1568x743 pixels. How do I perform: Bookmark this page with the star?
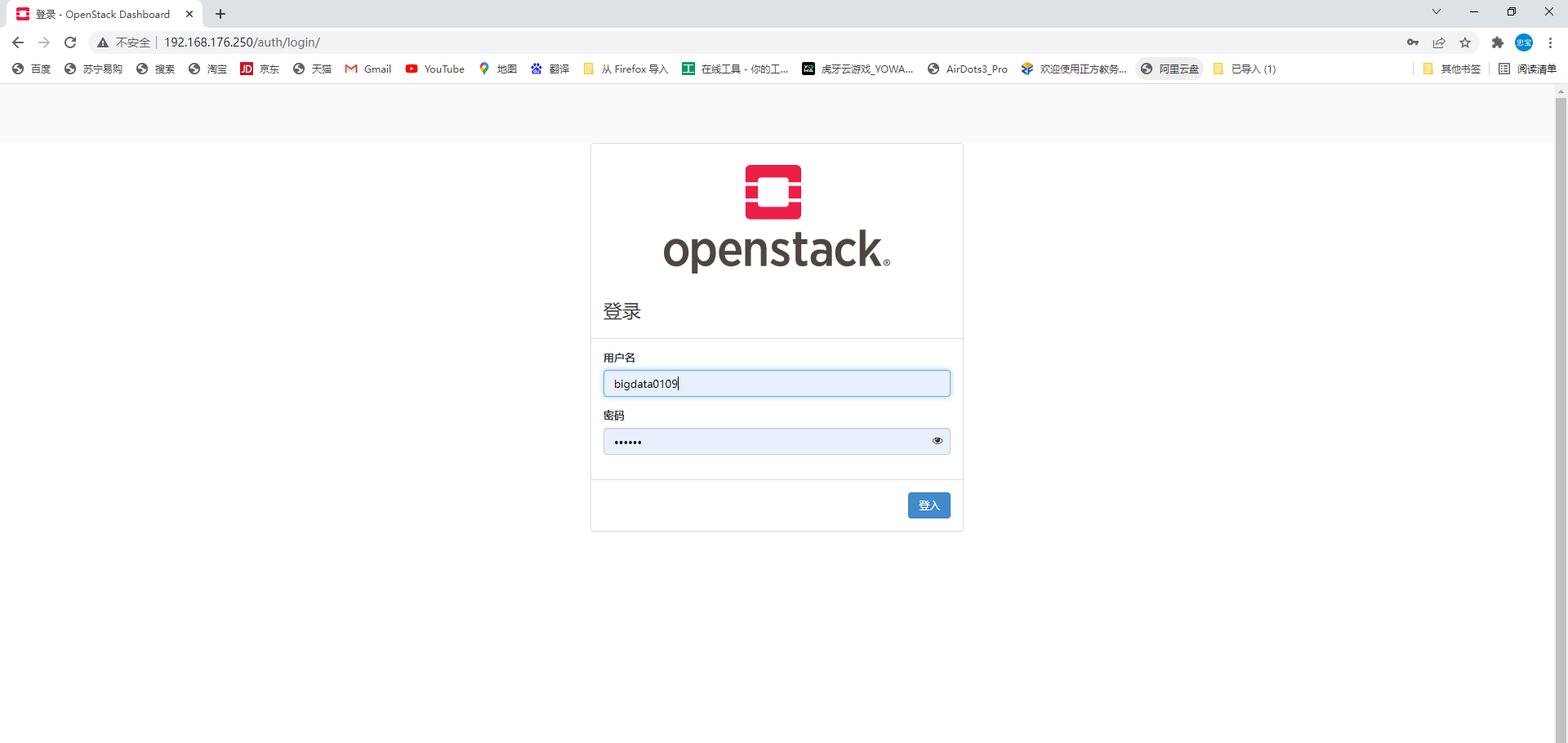[1465, 42]
